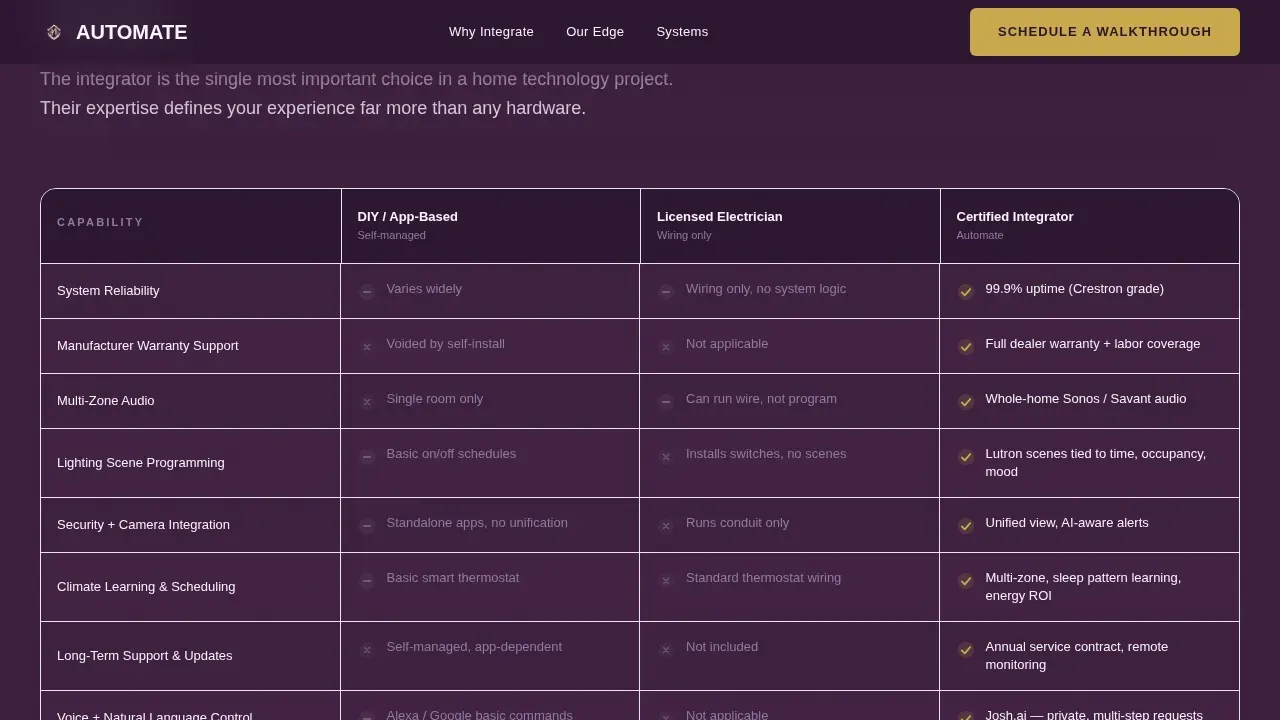Click the Runs conduit only text
The width and height of the screenshot is (1280, 720).
(x=737, y=523)
